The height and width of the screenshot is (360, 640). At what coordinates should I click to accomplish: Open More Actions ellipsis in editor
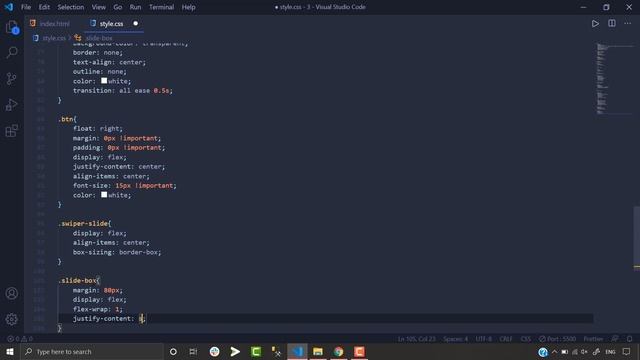point(628,24)
